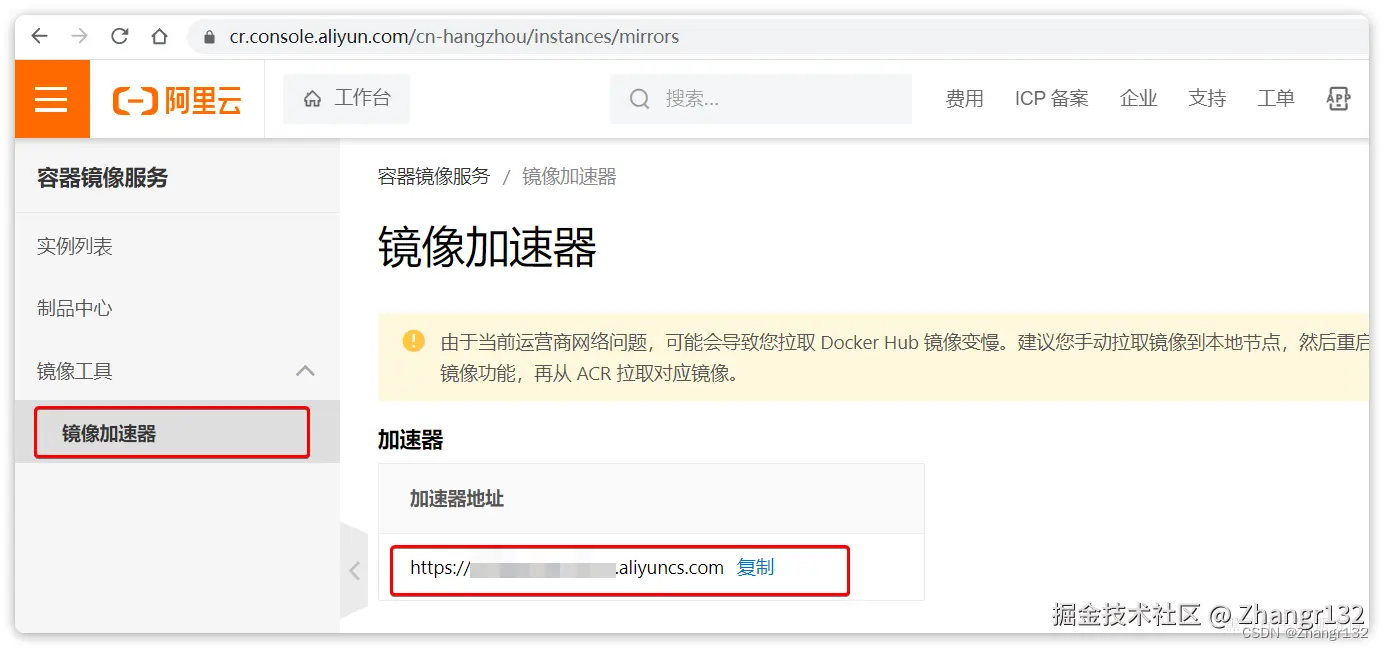Viewport: 1384px width, 650px height.
Task: Open the 费用 menu
Action: [964, 98]
